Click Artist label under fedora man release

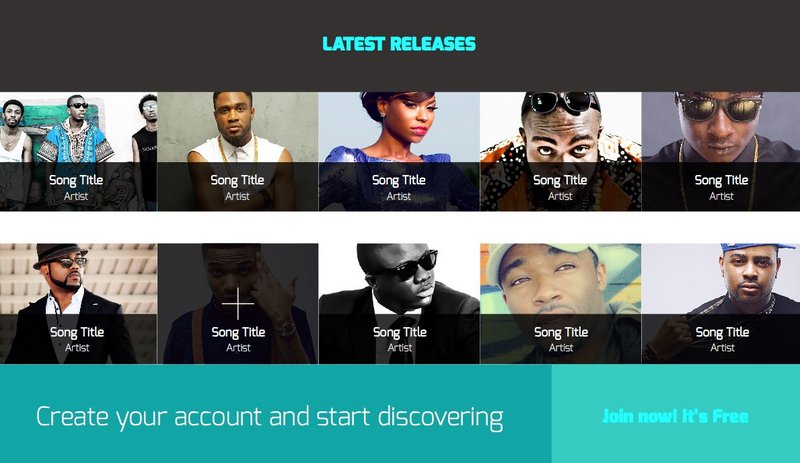pos(77,348)
